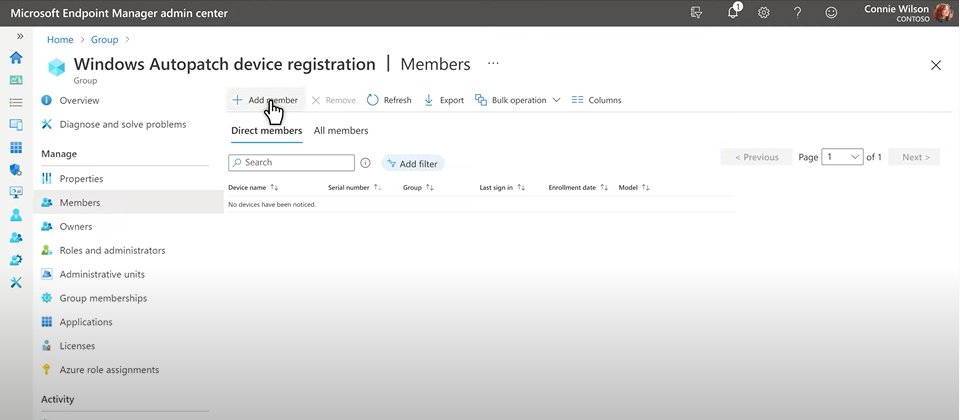This screenshot has width=960, height=420.
Task: Open notifications bell icon
Action: pyautogui.click(x=733, y=12)
